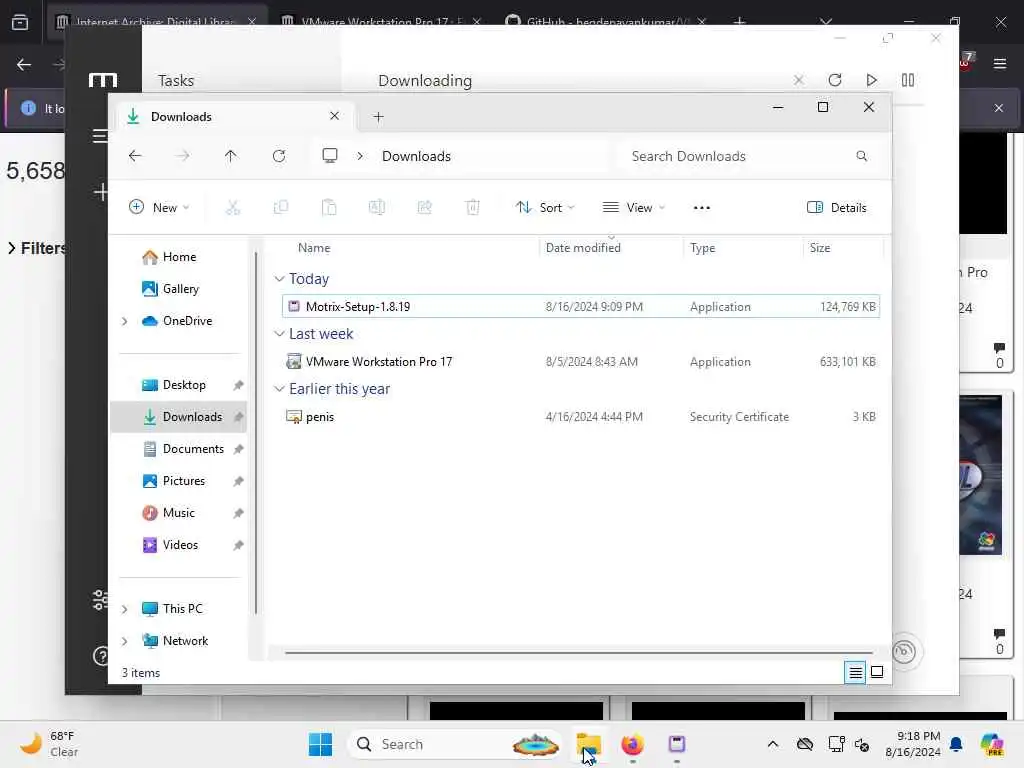Click the Copy icon in Explorer toolbar
1024x768 pixels.
(x=281, y=208)
